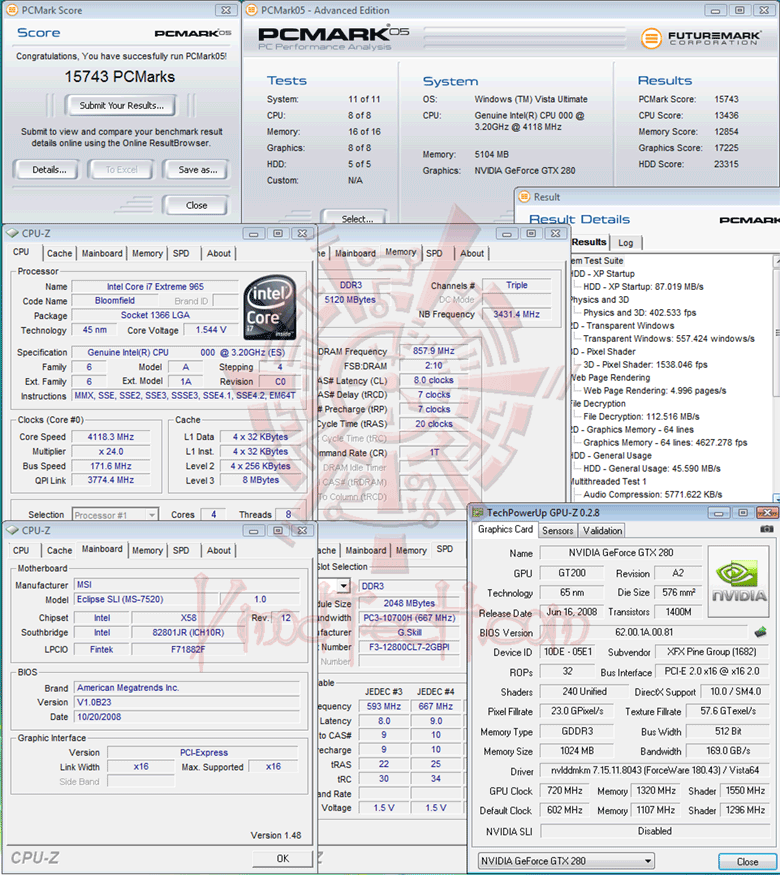Open the Slot Selection dropdown in CPU-Z SPD
This screenshot has height=875, width=780.
click(x=344, y=585)
